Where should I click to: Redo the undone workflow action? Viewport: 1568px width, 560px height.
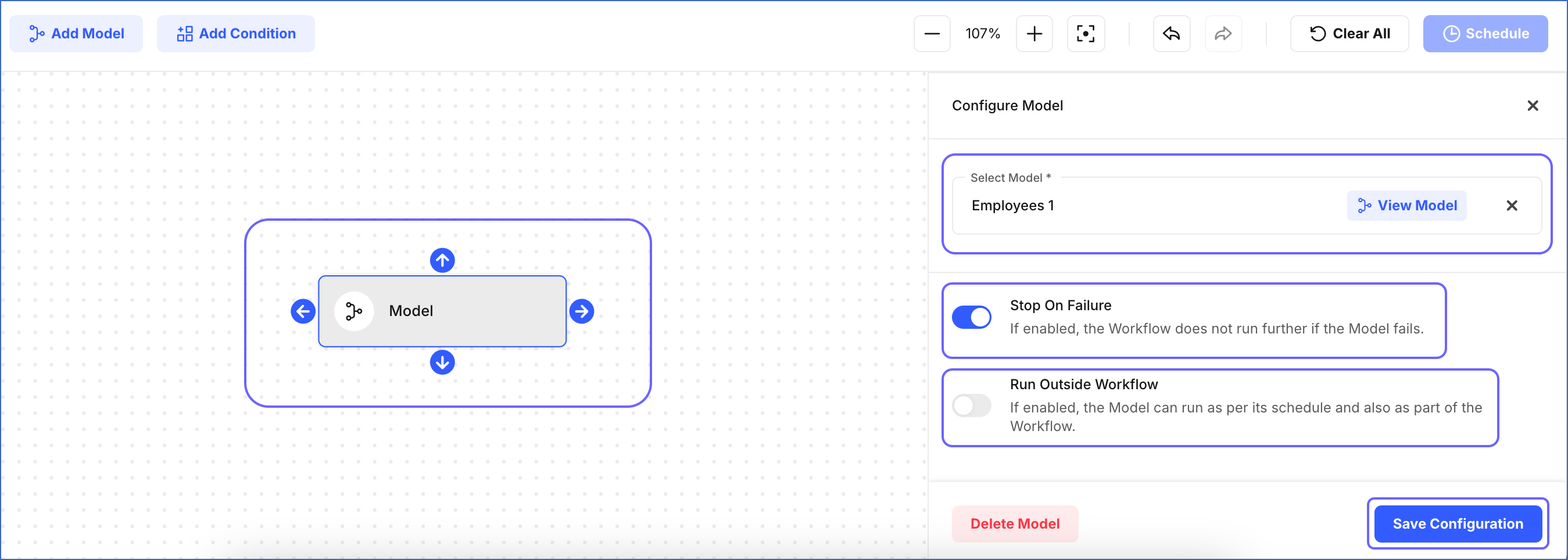[1223, 34]
